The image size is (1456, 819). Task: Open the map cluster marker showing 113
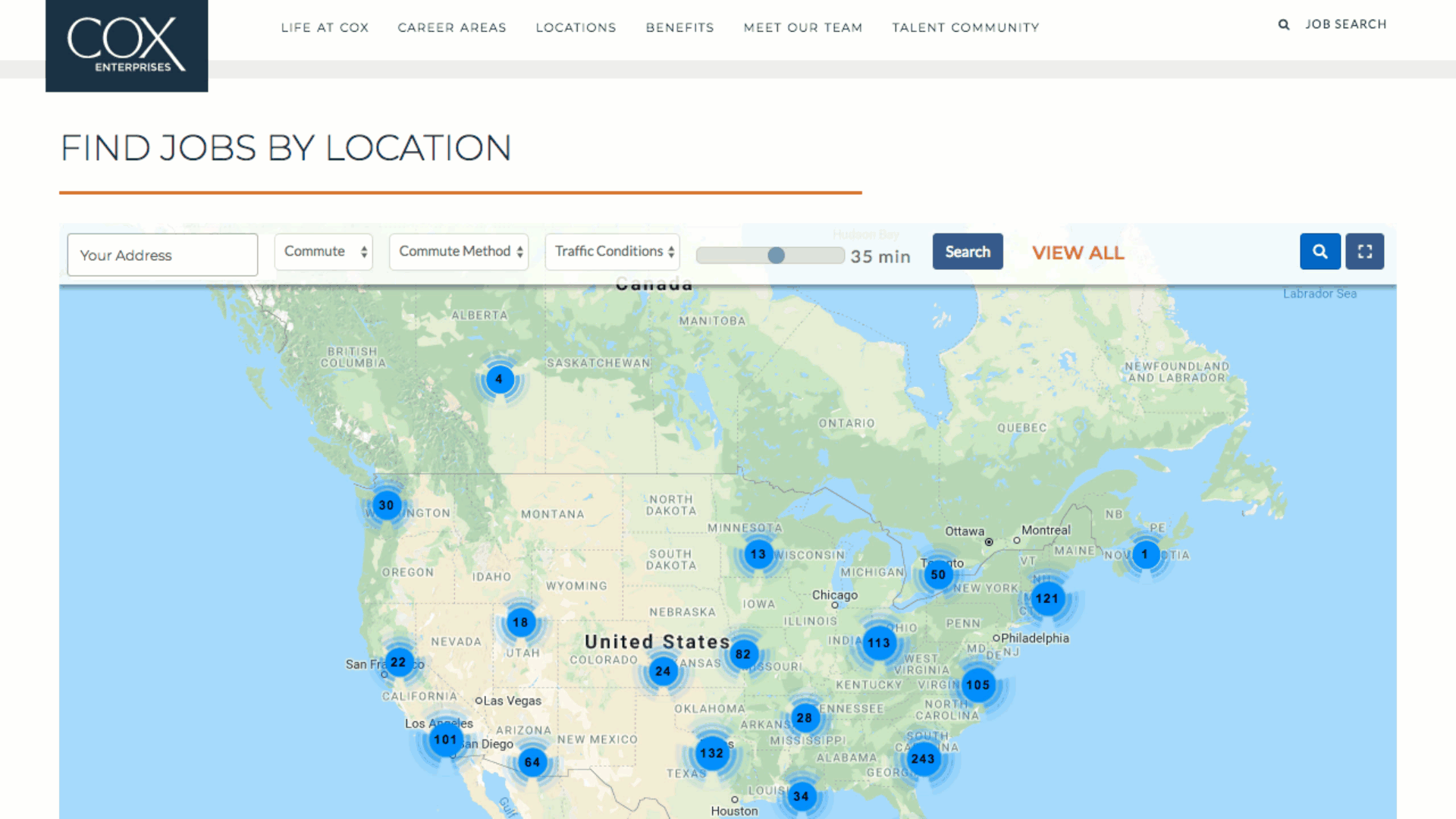tap(879, 643)
